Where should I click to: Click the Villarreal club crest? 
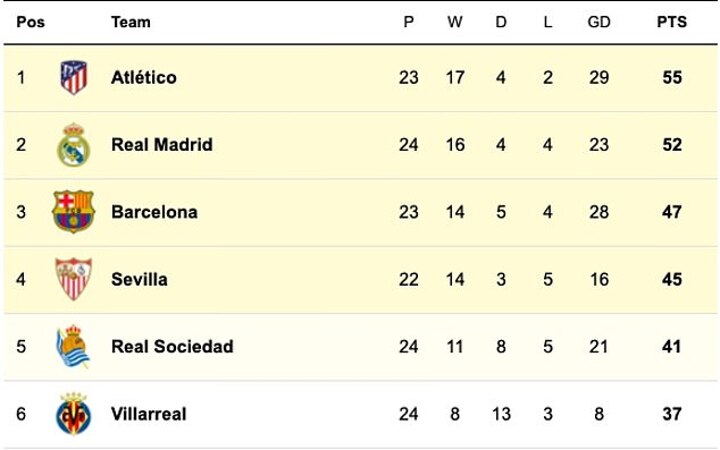[73, 414]
